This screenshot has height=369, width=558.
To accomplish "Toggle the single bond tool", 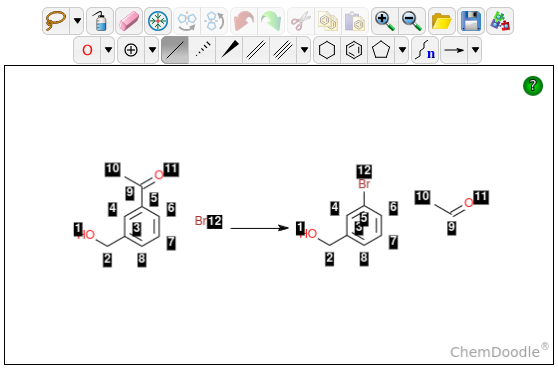I will pos(175,50).
